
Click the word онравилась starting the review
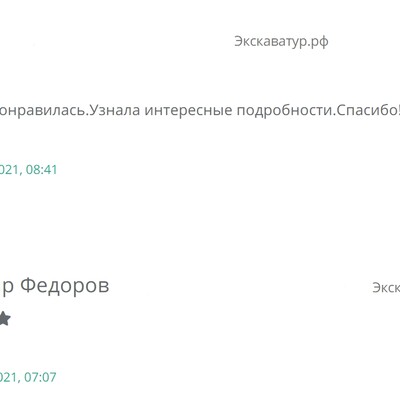(43, 111)
